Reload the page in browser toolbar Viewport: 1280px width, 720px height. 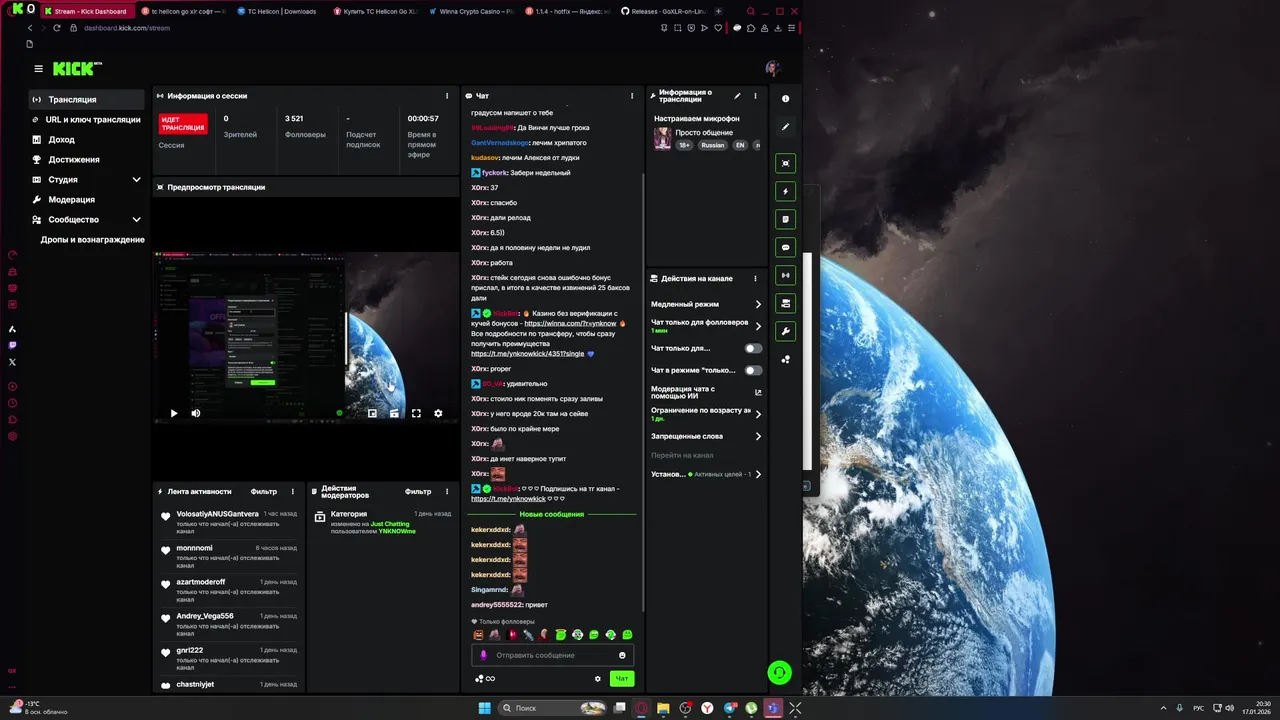point(56,28)
